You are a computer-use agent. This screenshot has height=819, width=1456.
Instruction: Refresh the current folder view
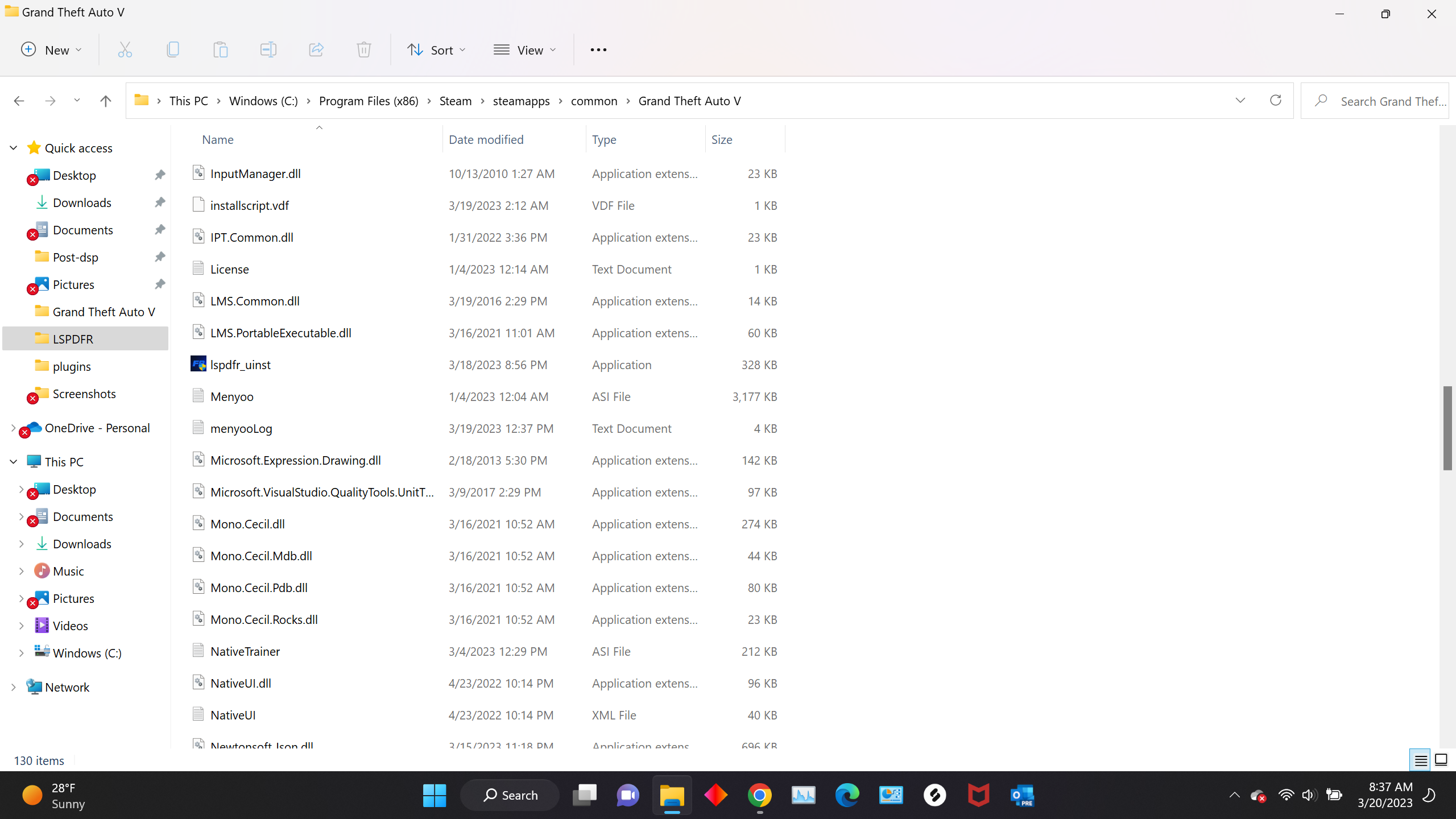1276,101
